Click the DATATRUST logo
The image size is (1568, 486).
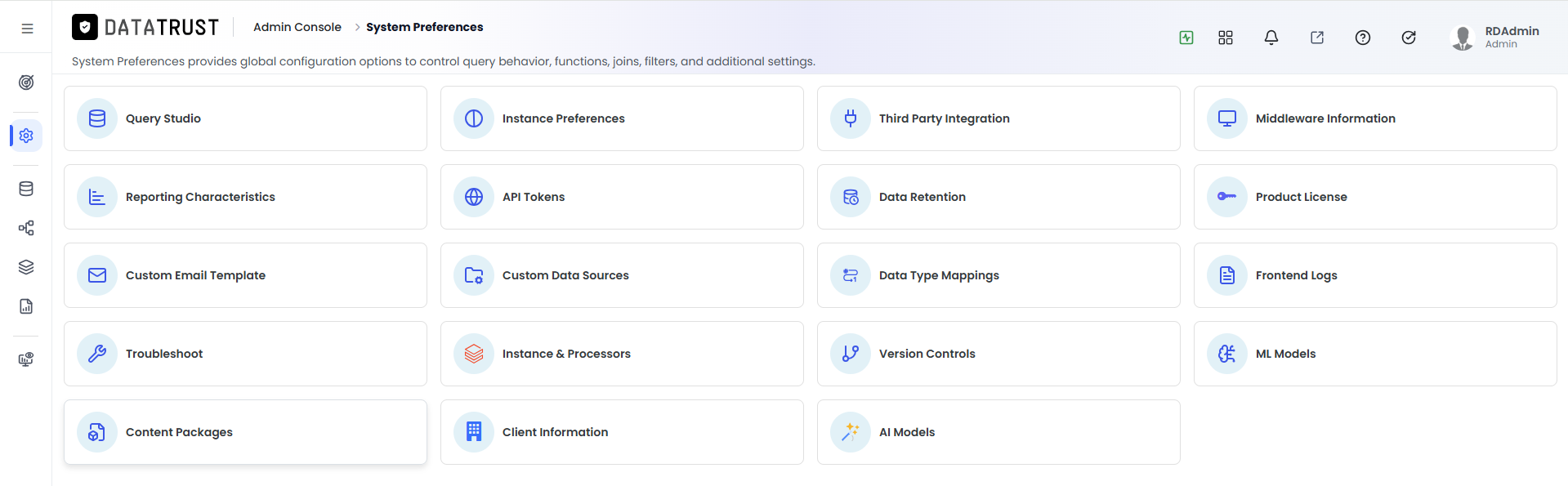click(x=145, y=28)
